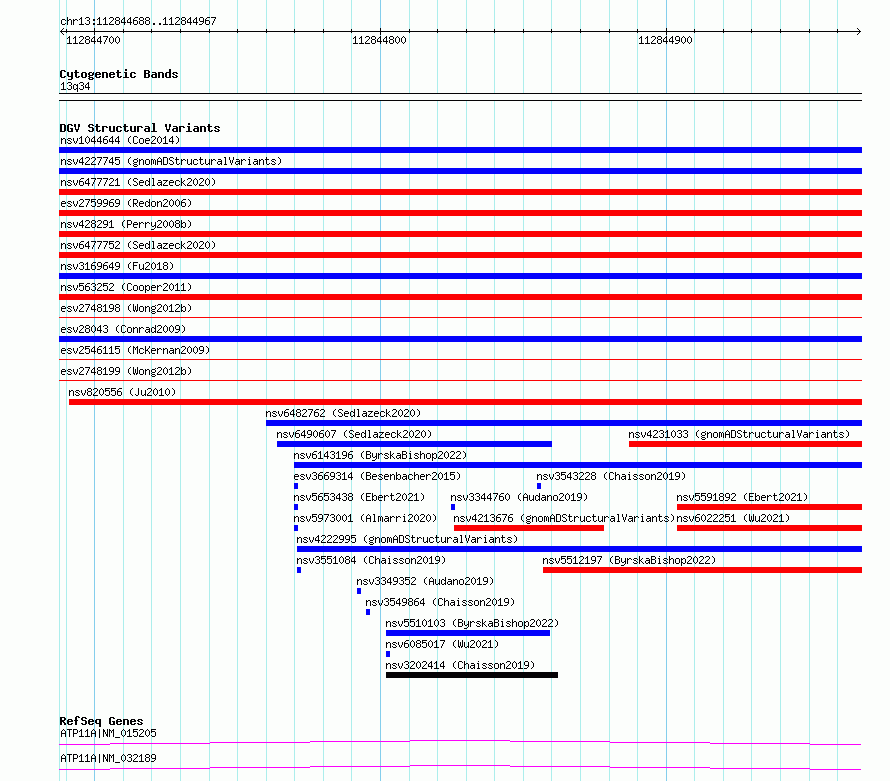Select nsv820556 (Ju2010) variant

tap(122, 392)
